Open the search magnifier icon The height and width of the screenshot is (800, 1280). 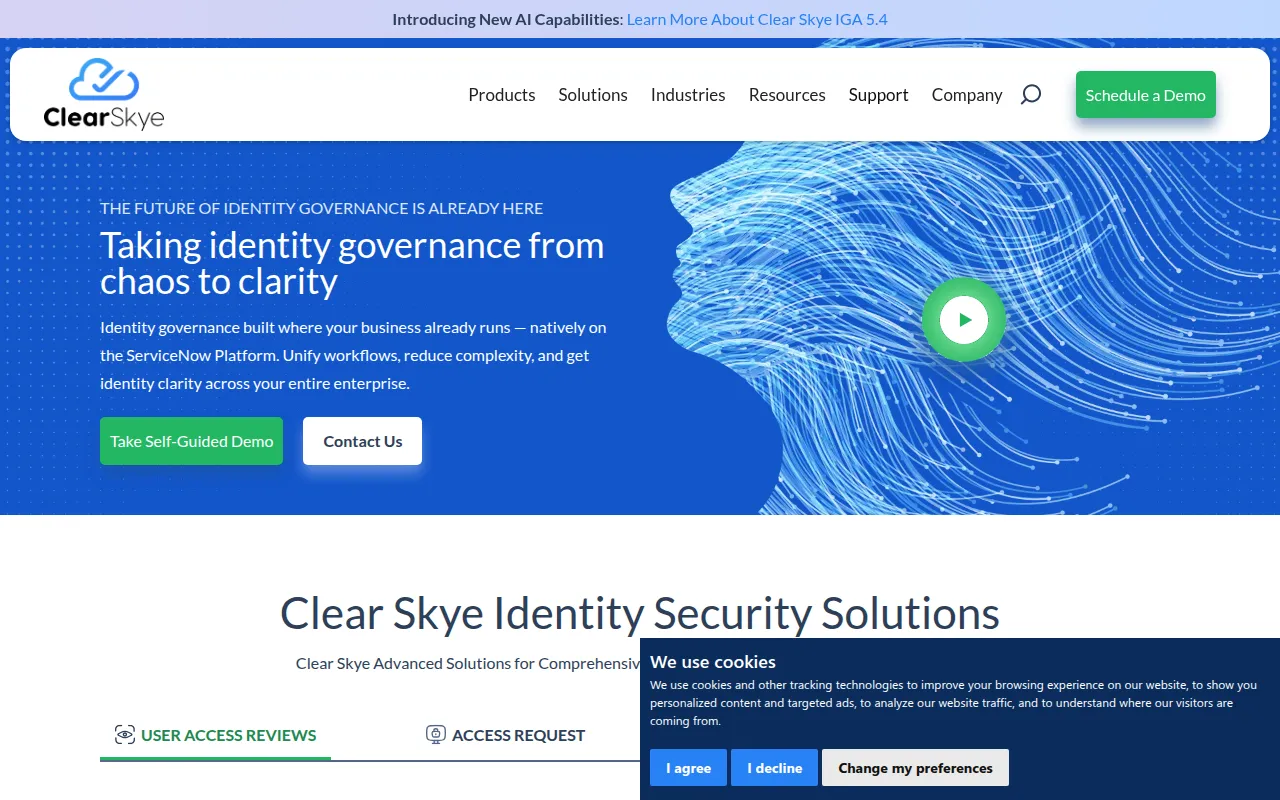(1031, 95)
